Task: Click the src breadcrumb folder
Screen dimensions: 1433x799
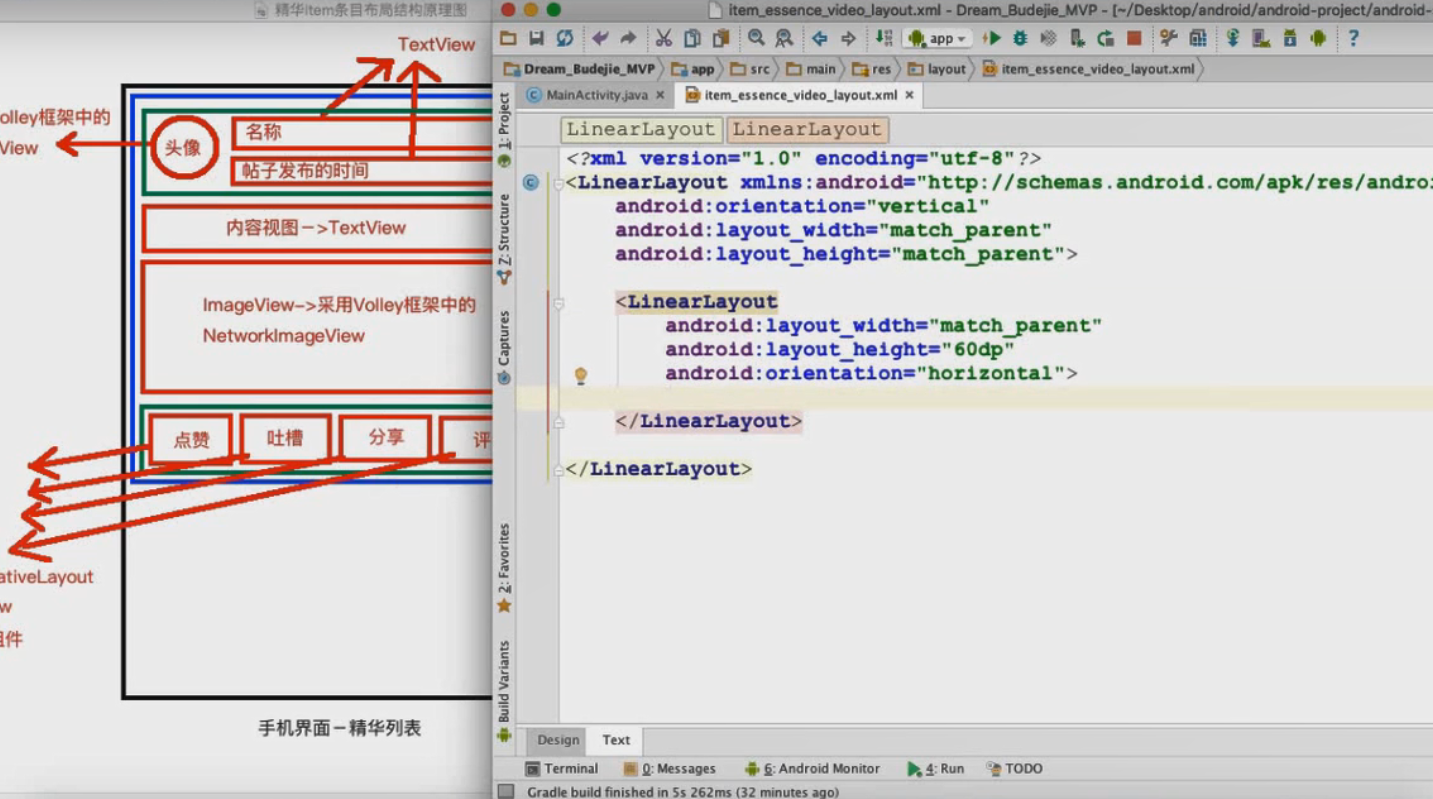Action: point(750,69)
